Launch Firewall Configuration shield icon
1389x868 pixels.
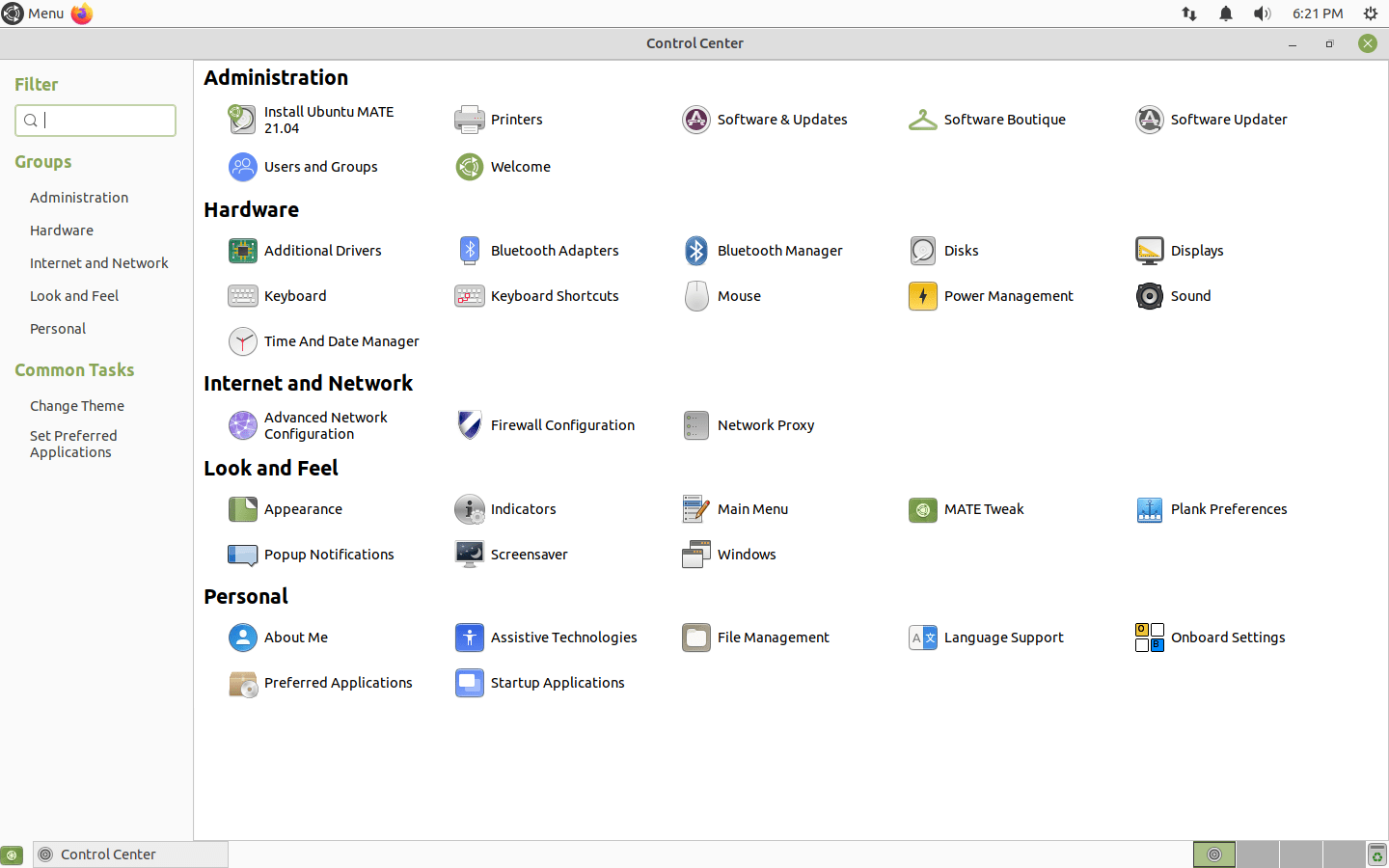[470, 425]
